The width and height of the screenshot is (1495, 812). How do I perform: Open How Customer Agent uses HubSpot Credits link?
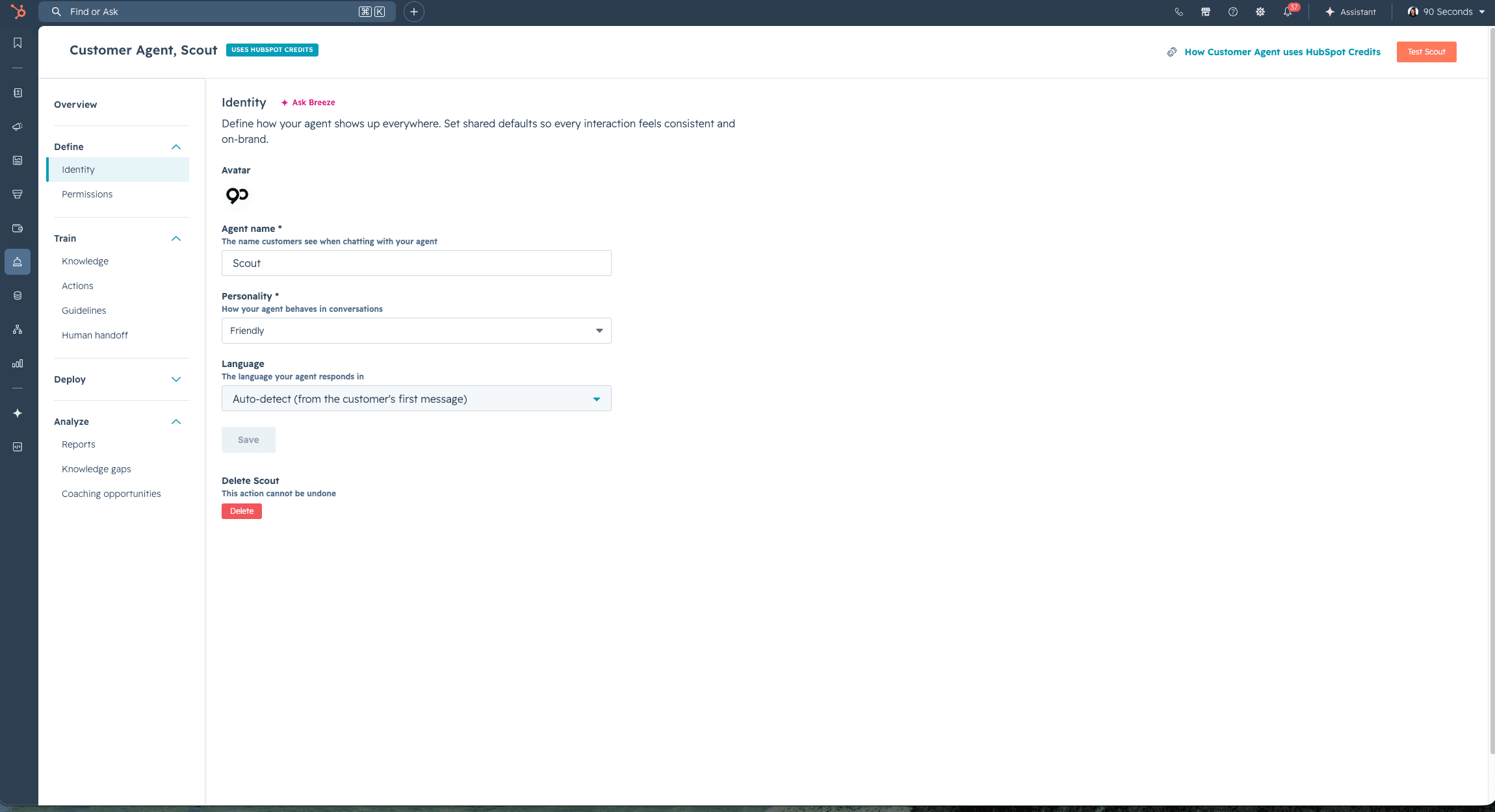1282,52
